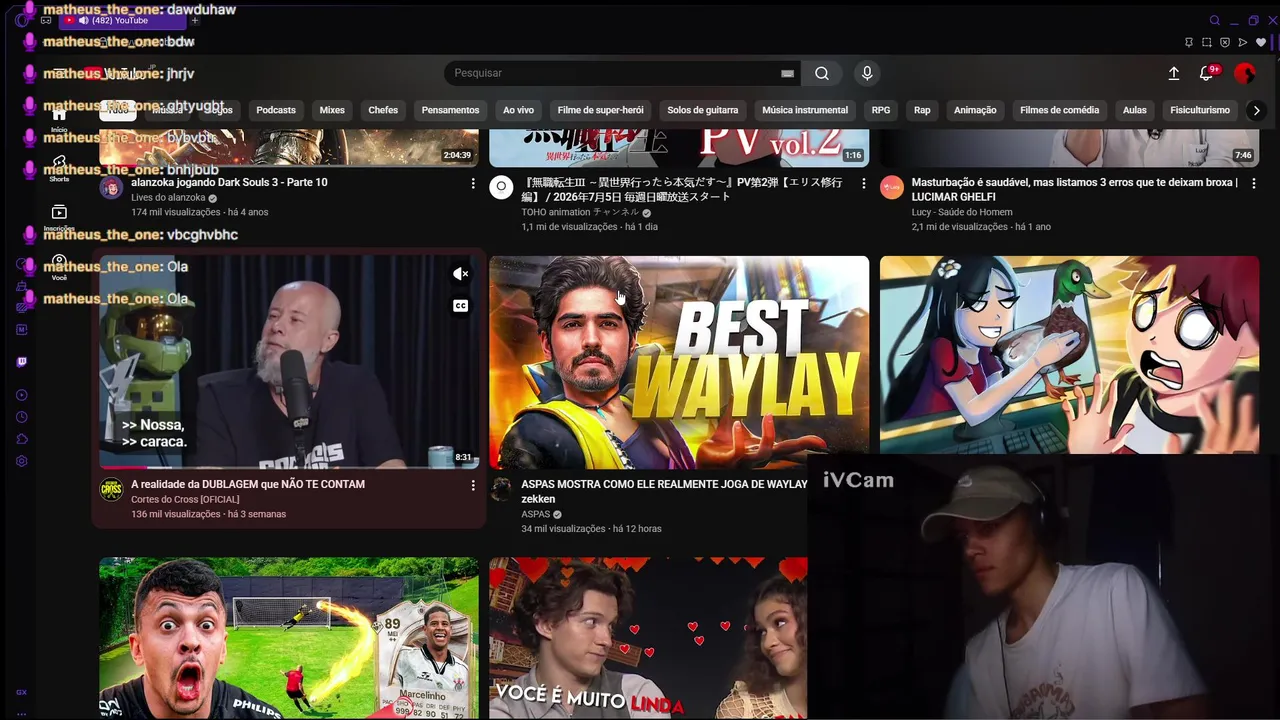Click the GX icon at sidebar bottom
The height and width of the screenshot is (720, 1280).
[22, 692]
